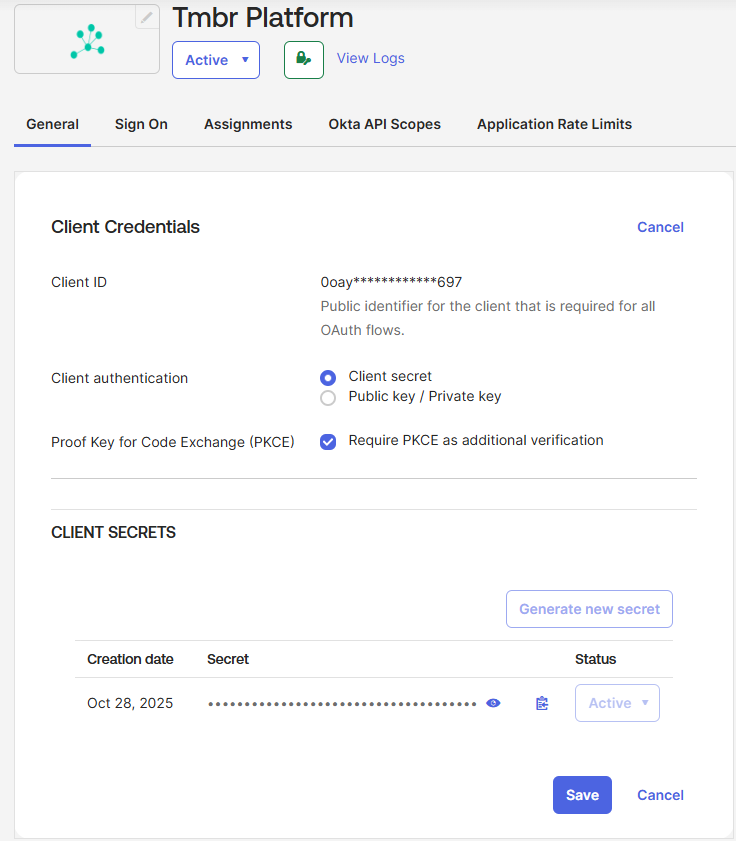Click Cancel next to Client Credentials heading

[660, 227]
